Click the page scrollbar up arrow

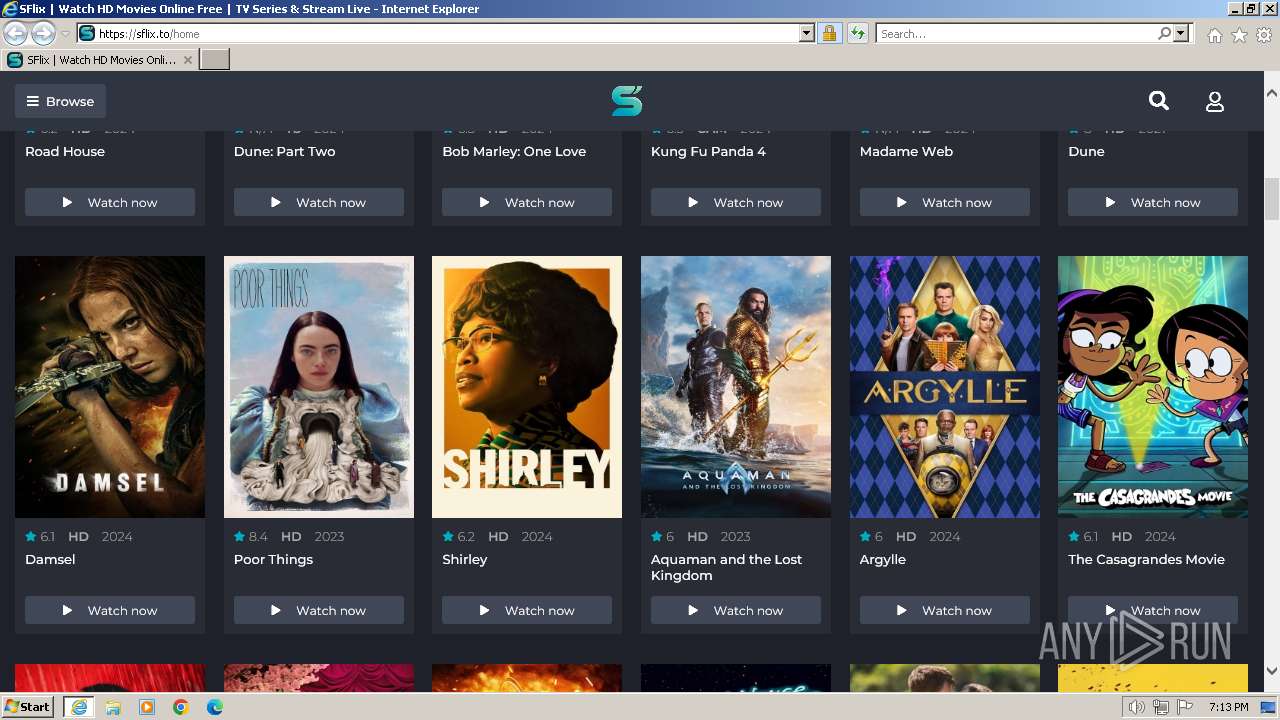[1272, 93]
